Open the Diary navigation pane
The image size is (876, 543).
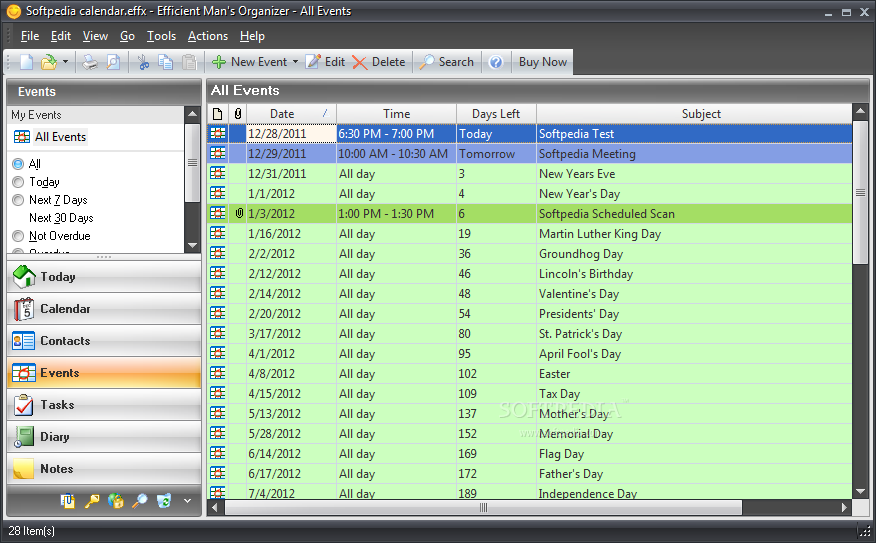[x=104, y=437]
